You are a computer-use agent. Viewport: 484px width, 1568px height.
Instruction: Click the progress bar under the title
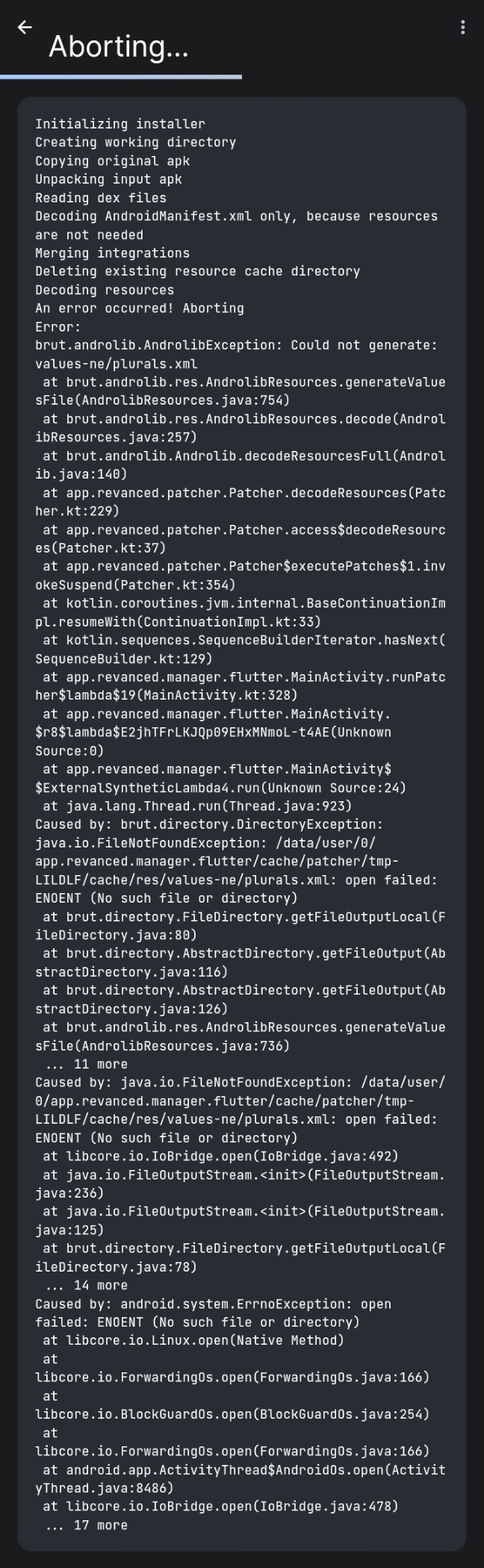(122, 77)
